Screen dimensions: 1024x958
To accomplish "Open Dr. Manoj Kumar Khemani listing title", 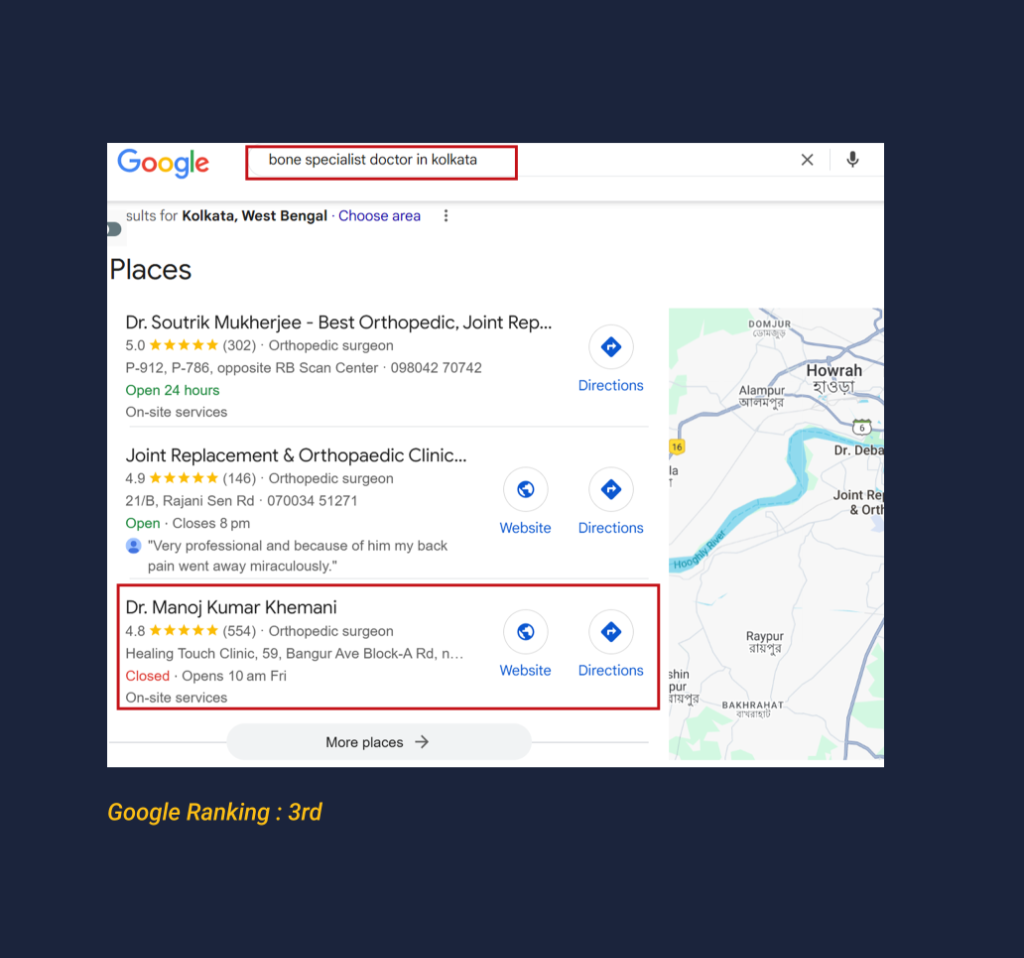I will point(231,607).
